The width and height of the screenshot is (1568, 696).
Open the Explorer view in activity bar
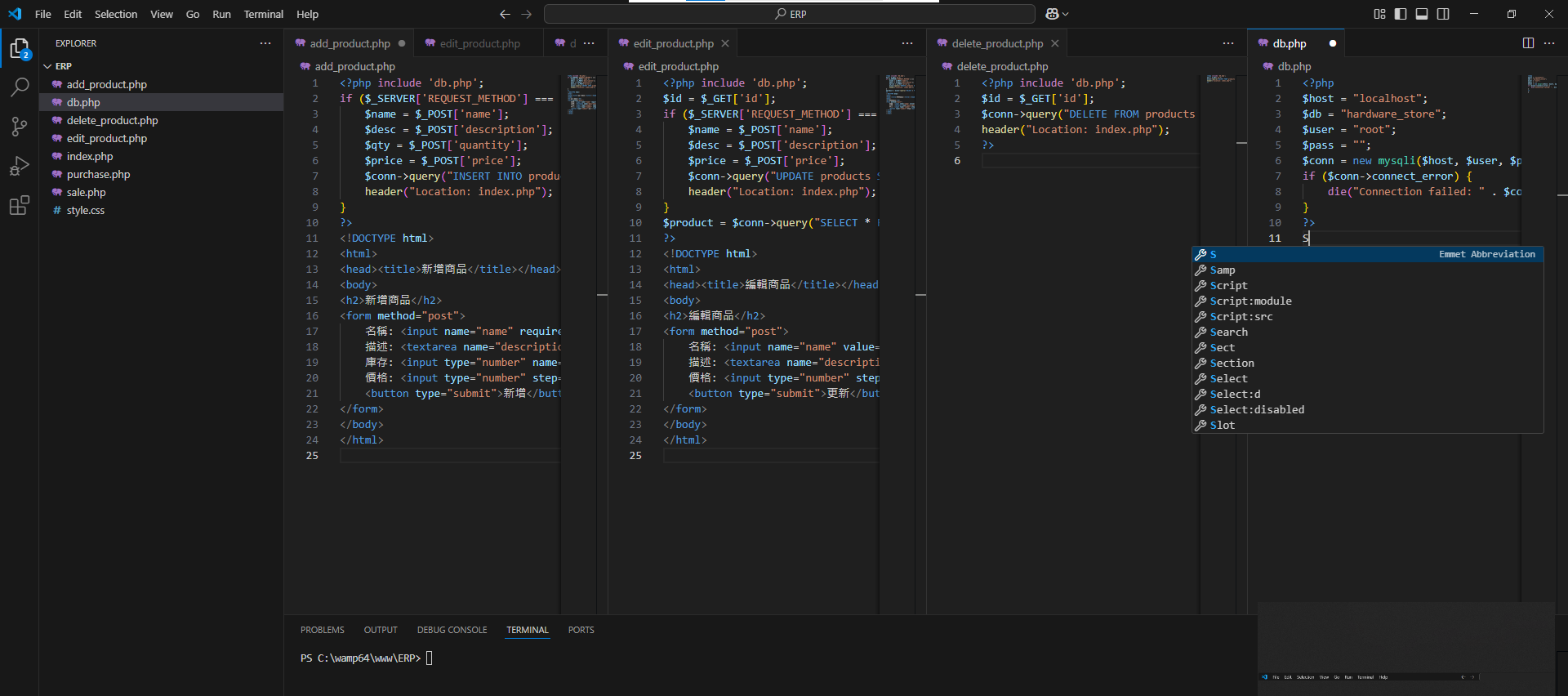pyautogui.click(x=20, y=49)
